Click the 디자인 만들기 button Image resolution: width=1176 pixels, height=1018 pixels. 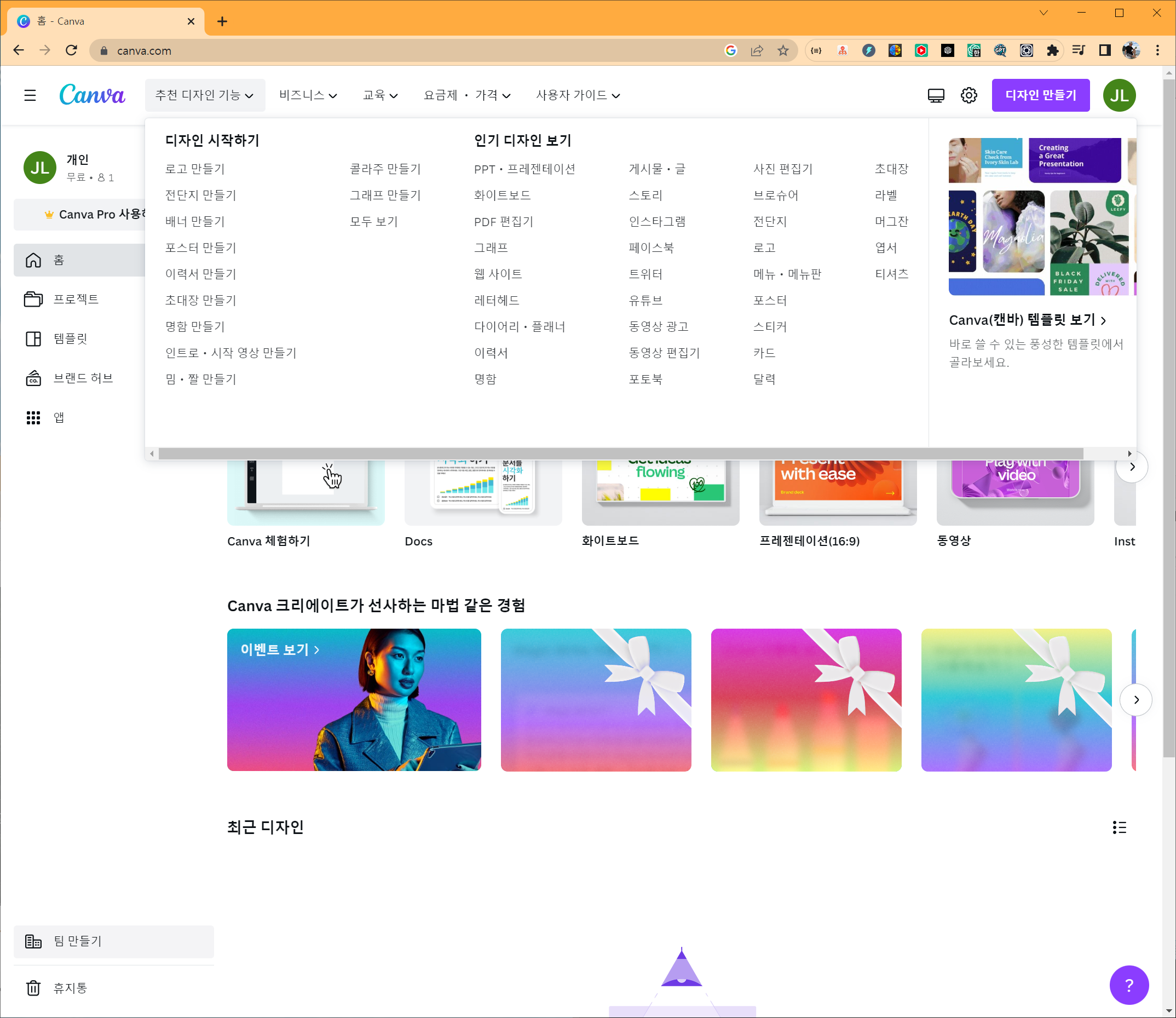[1040, 95]
